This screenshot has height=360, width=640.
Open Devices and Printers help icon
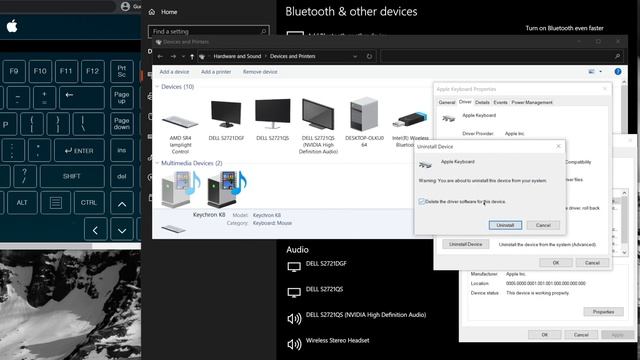618,71
